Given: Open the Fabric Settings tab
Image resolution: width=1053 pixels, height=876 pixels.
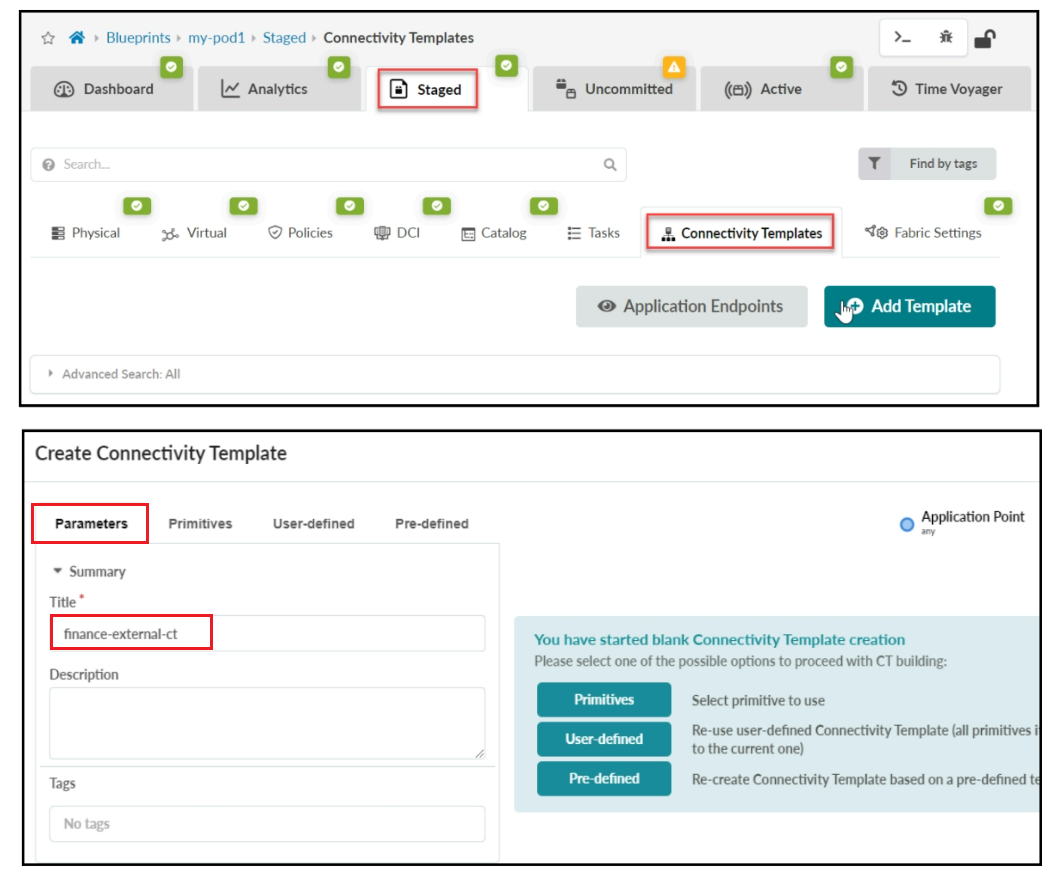Looking at the screenshot, I should tap(924, 233).
